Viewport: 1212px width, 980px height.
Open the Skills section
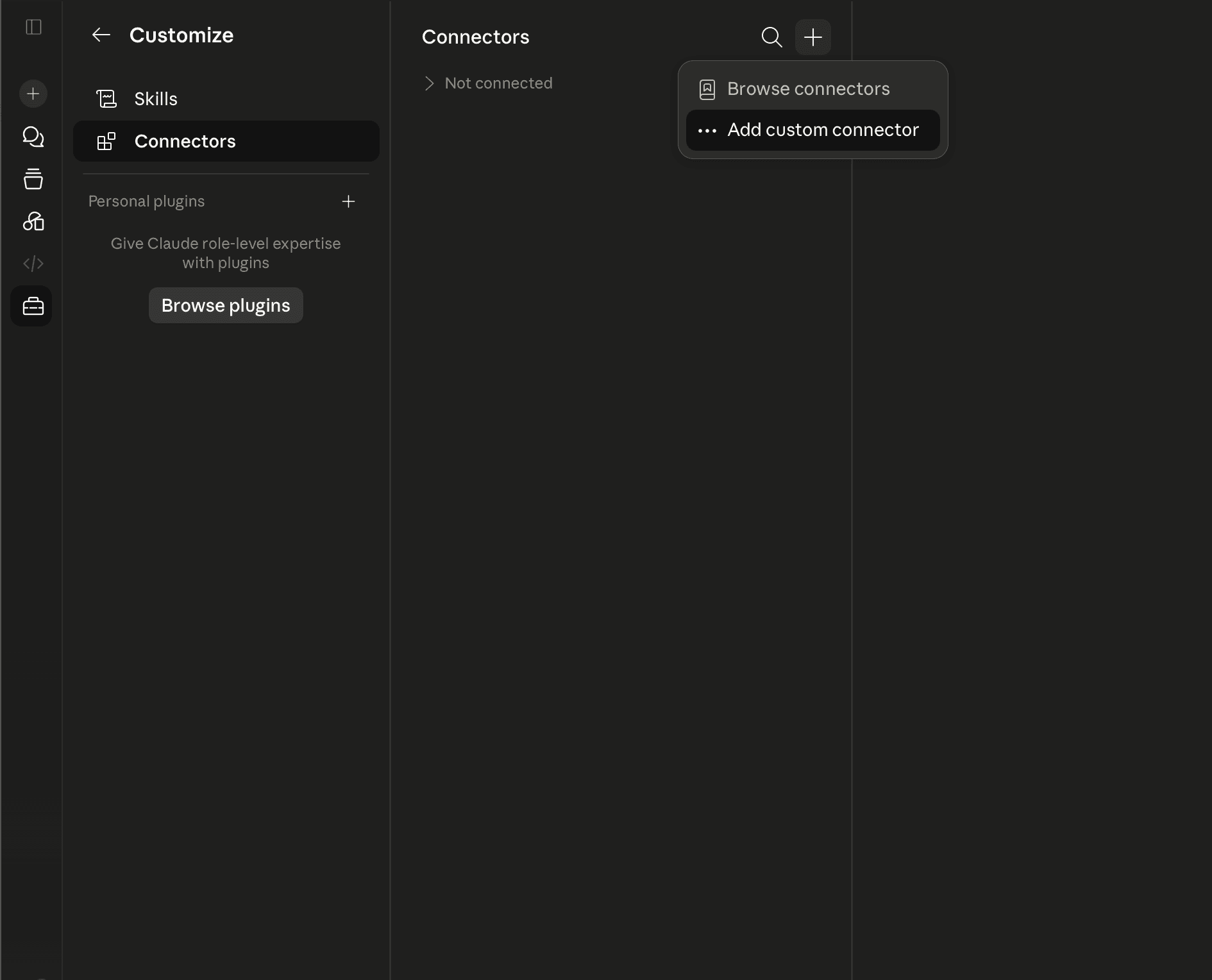tap(226, 99)
